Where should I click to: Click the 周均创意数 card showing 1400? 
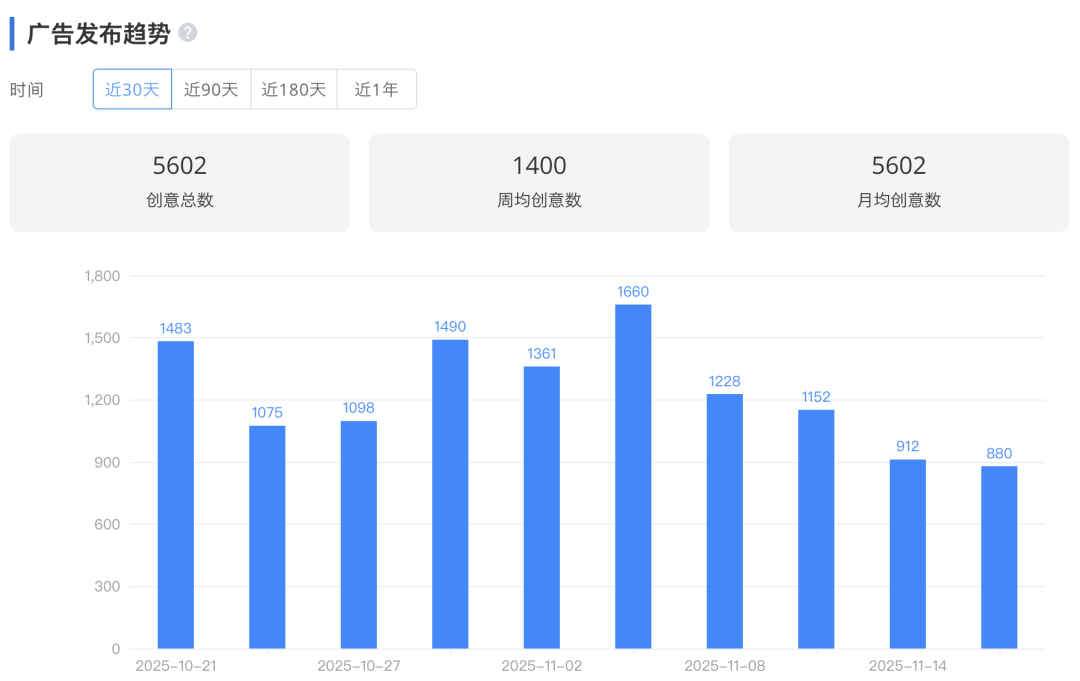[539, 182]
